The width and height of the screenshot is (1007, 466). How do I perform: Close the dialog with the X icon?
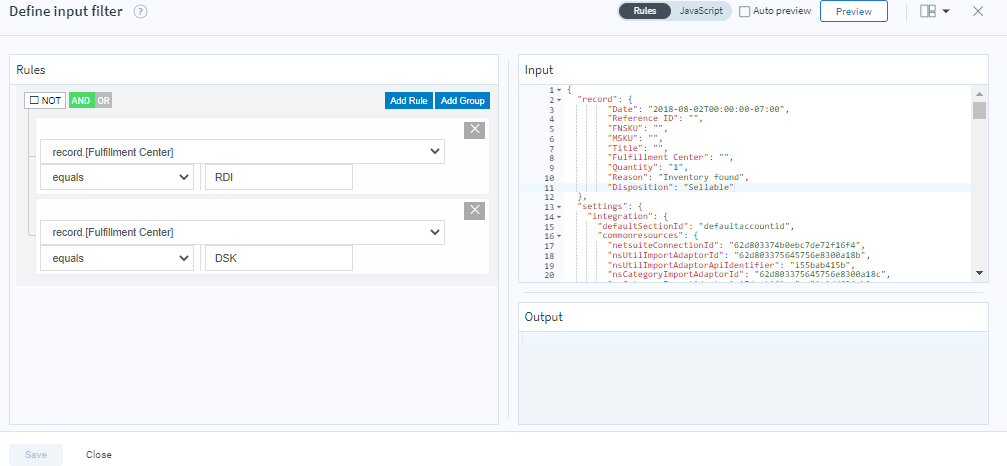click(x=978, y=12)
